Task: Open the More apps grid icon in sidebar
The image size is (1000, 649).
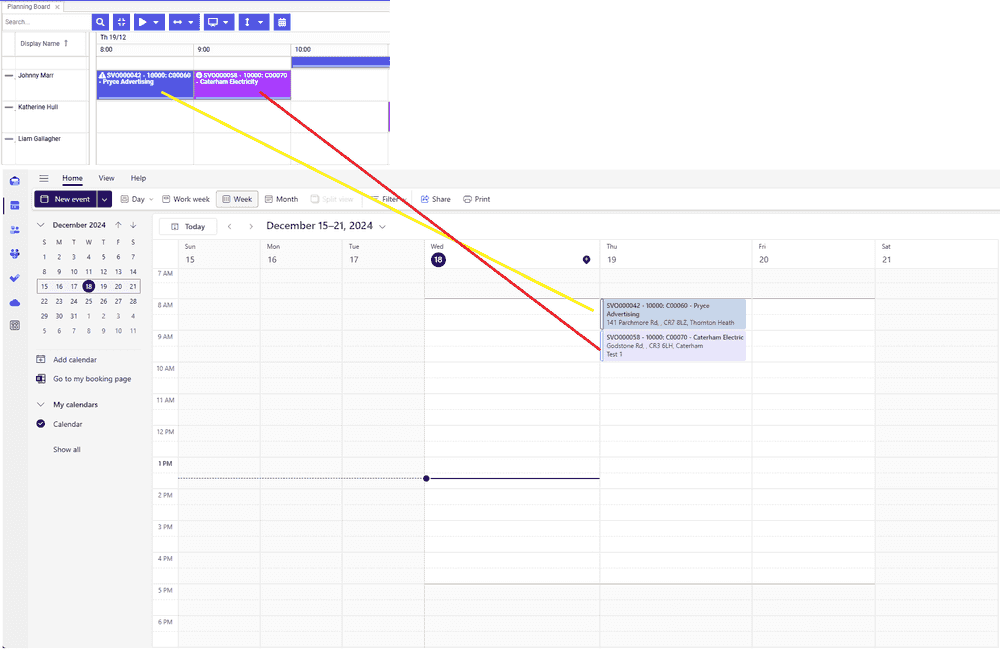Action: [x=15, y=326]
